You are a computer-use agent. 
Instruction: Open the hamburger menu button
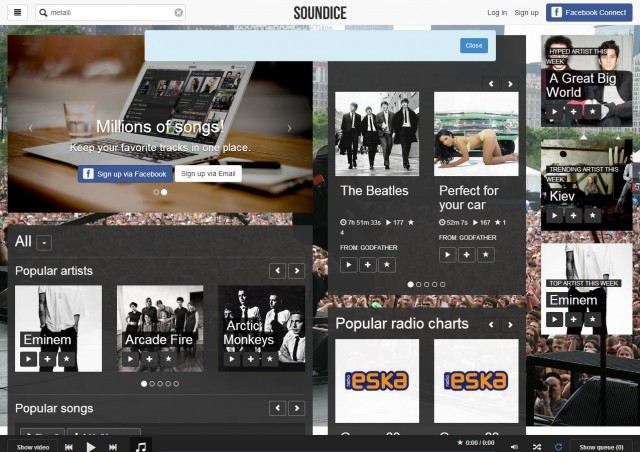18,12
